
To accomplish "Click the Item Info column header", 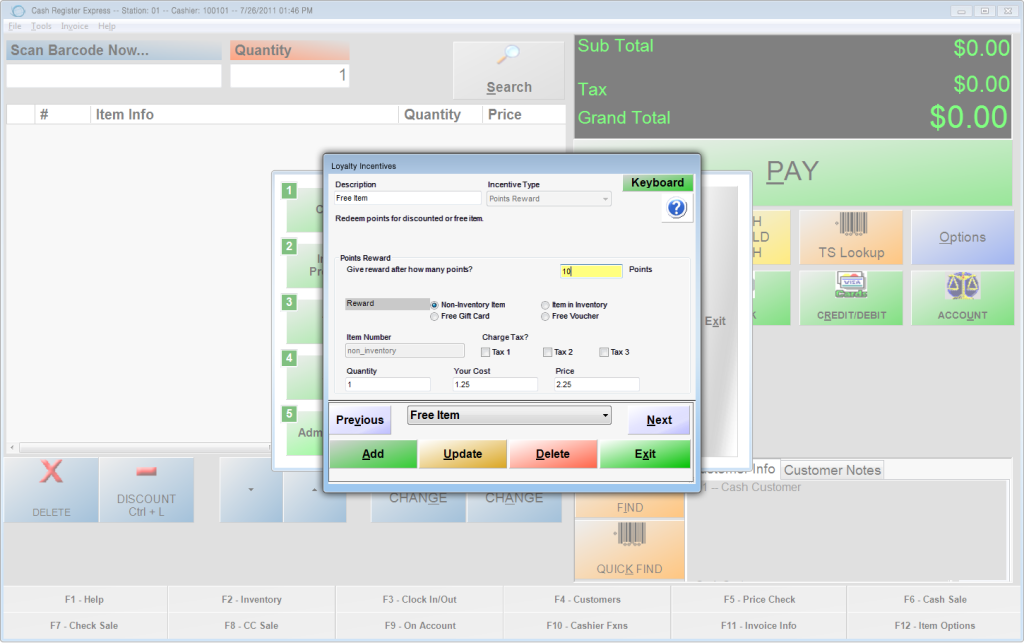I will 244,114.
